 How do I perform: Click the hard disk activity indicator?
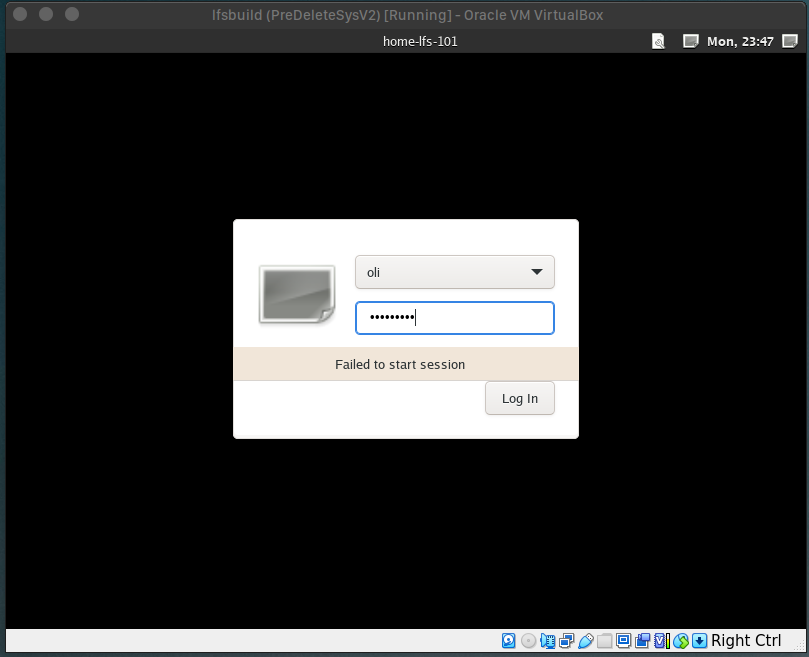coord(509,641)
